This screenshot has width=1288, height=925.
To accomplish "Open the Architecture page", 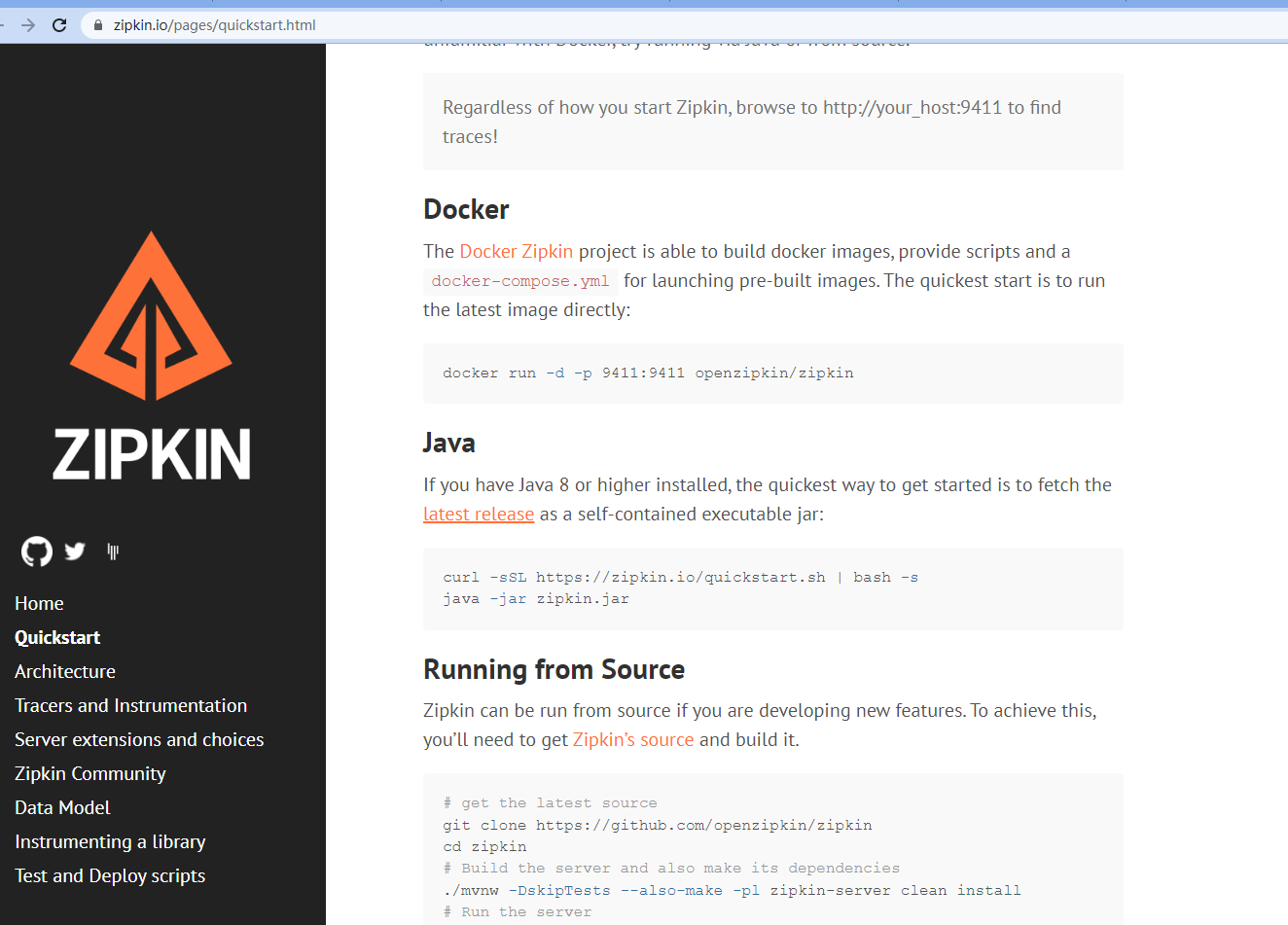I will (65, 671).
